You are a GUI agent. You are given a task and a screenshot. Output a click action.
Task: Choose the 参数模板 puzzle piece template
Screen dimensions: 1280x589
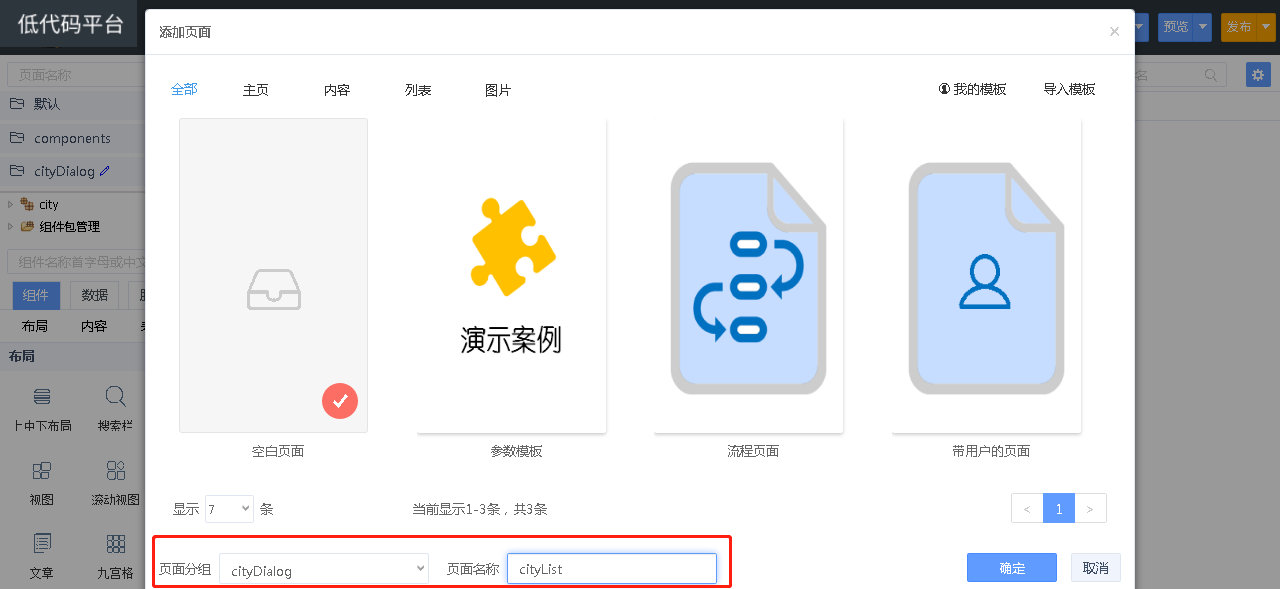(511, 275)
